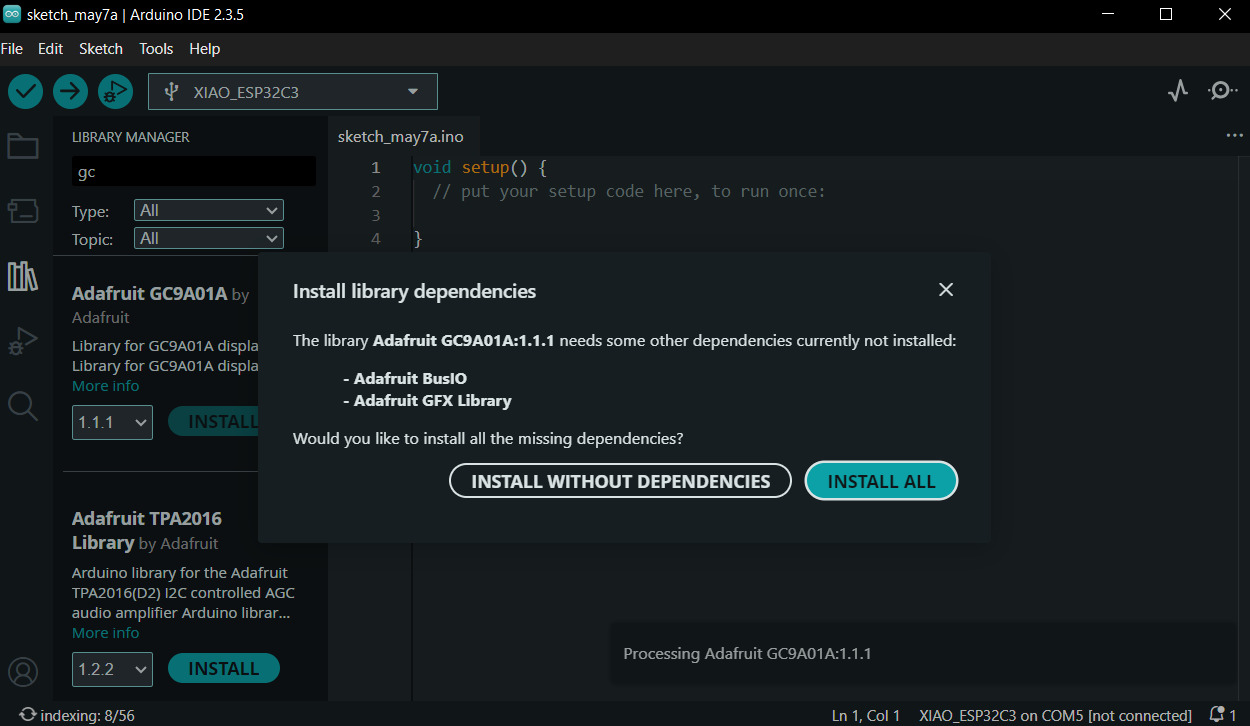Select the sketch_may7a.ino tab
The image size is (1250, 726).
pyautogui.click(x=400, y=136)
